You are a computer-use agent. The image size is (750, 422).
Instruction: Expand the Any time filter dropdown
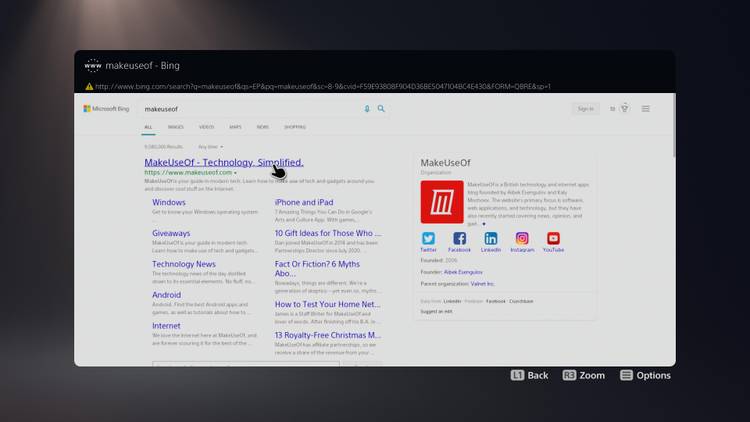click(211, 146)
